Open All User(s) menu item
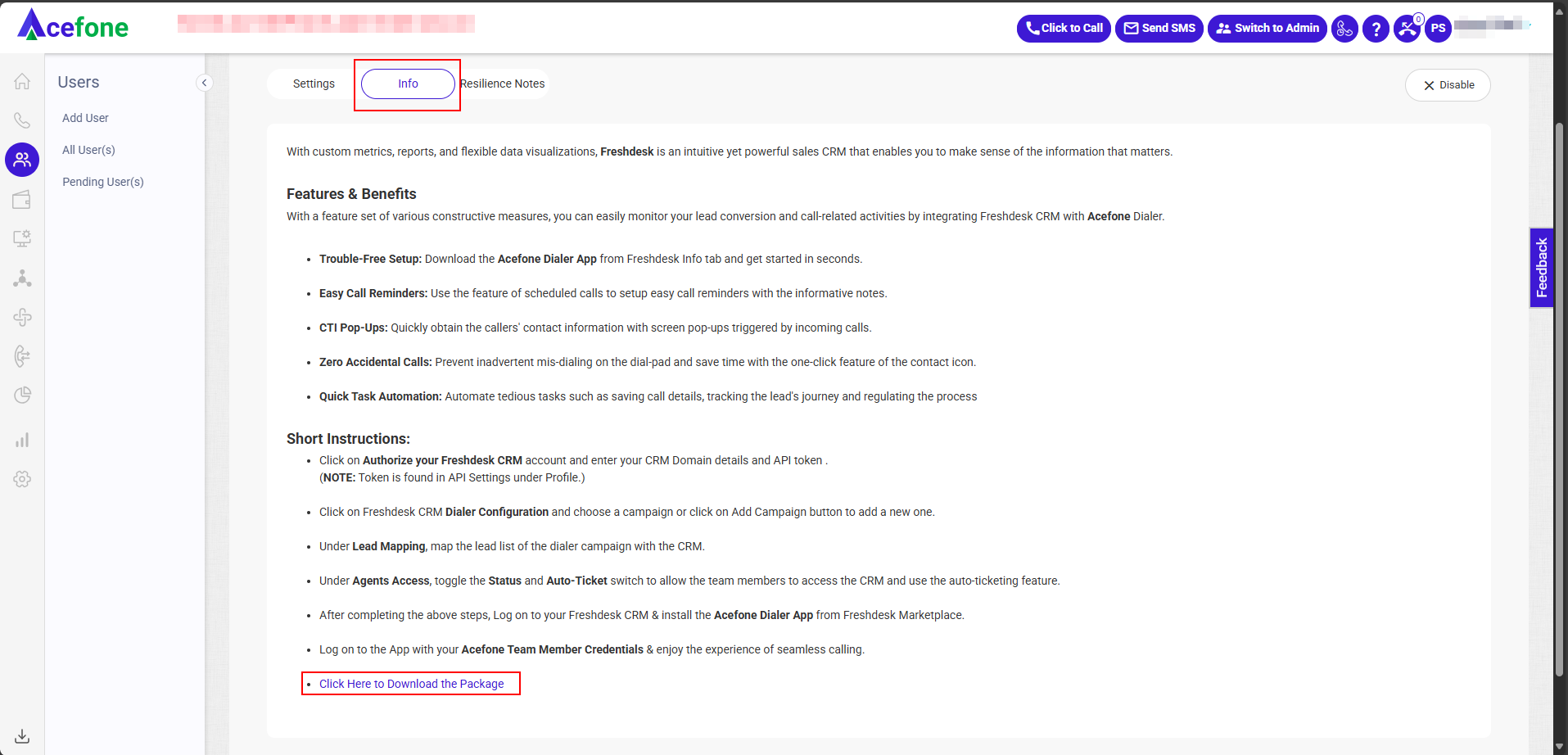This screenshot has height=755, width=1568. (88, 150)
